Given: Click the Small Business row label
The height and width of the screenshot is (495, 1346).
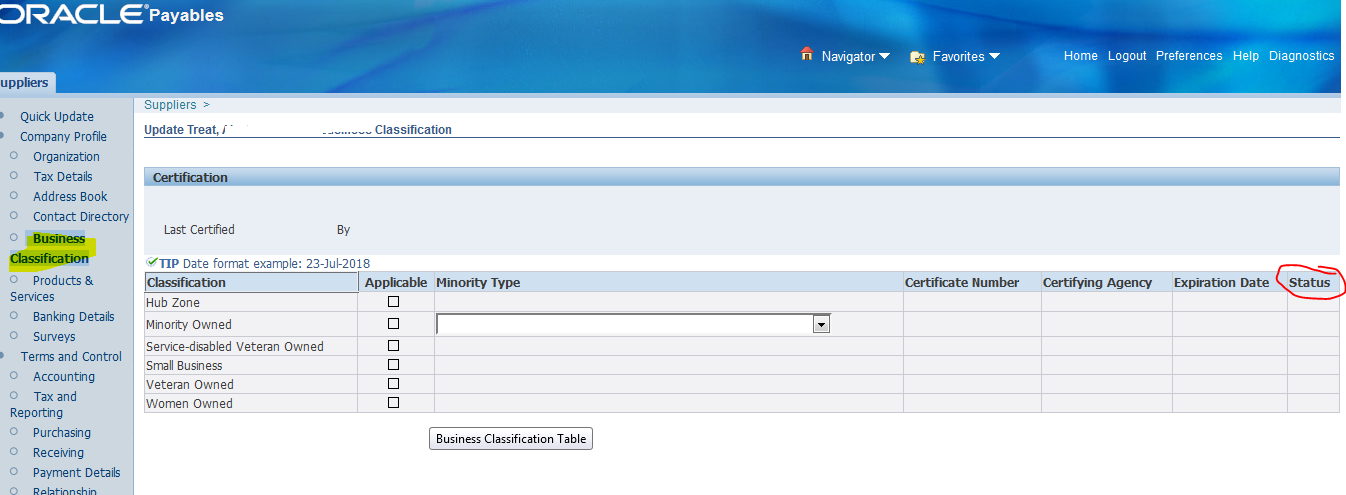Looking at the screenshot, I should coord(184,365).
